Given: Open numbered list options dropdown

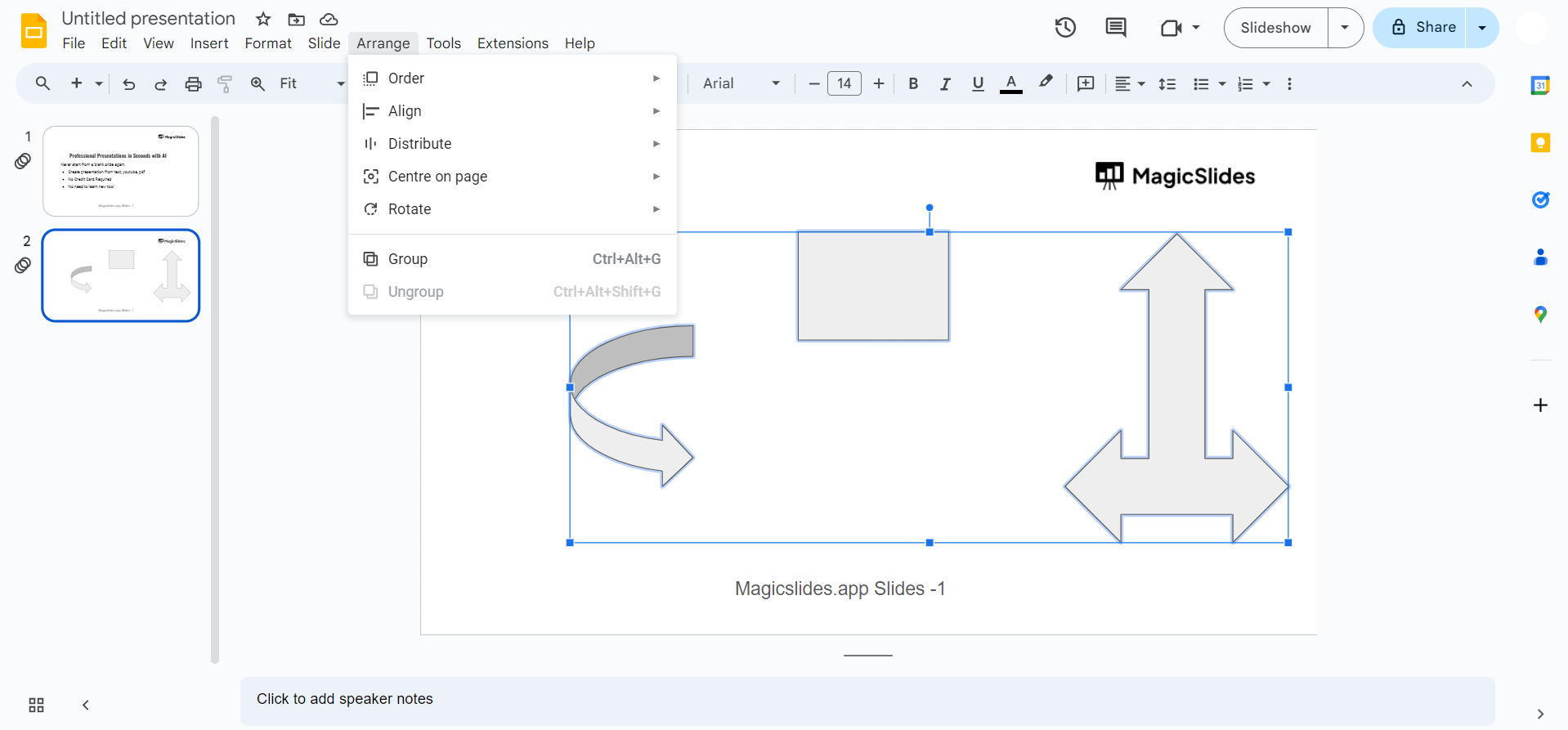Looking at the screenshot, I should pyautogui.click(x=1266, y=83).
